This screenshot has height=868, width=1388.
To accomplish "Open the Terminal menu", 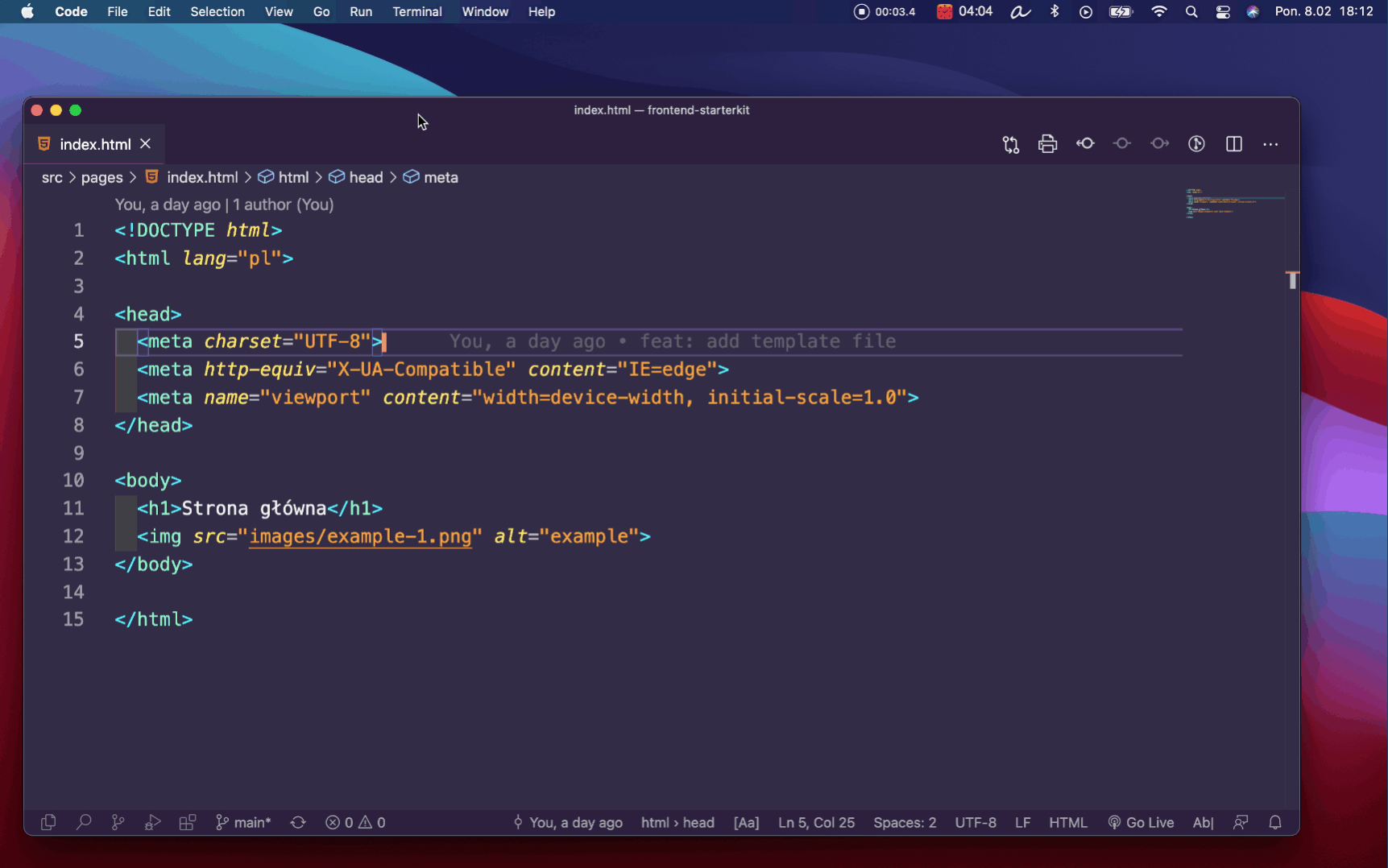I will pyautogui.click(x=416, y=12).
